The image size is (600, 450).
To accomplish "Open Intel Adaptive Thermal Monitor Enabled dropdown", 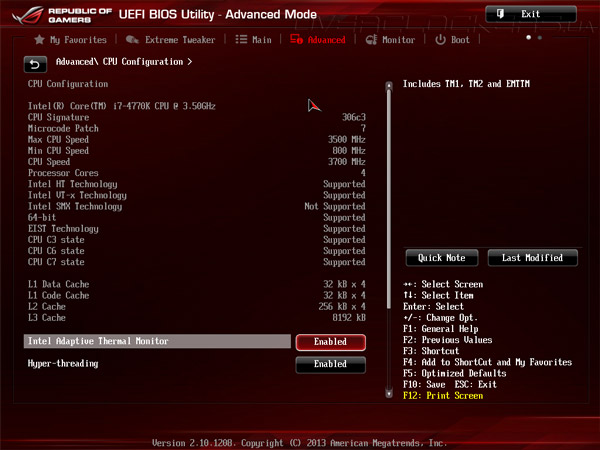I will pos(331,342).
